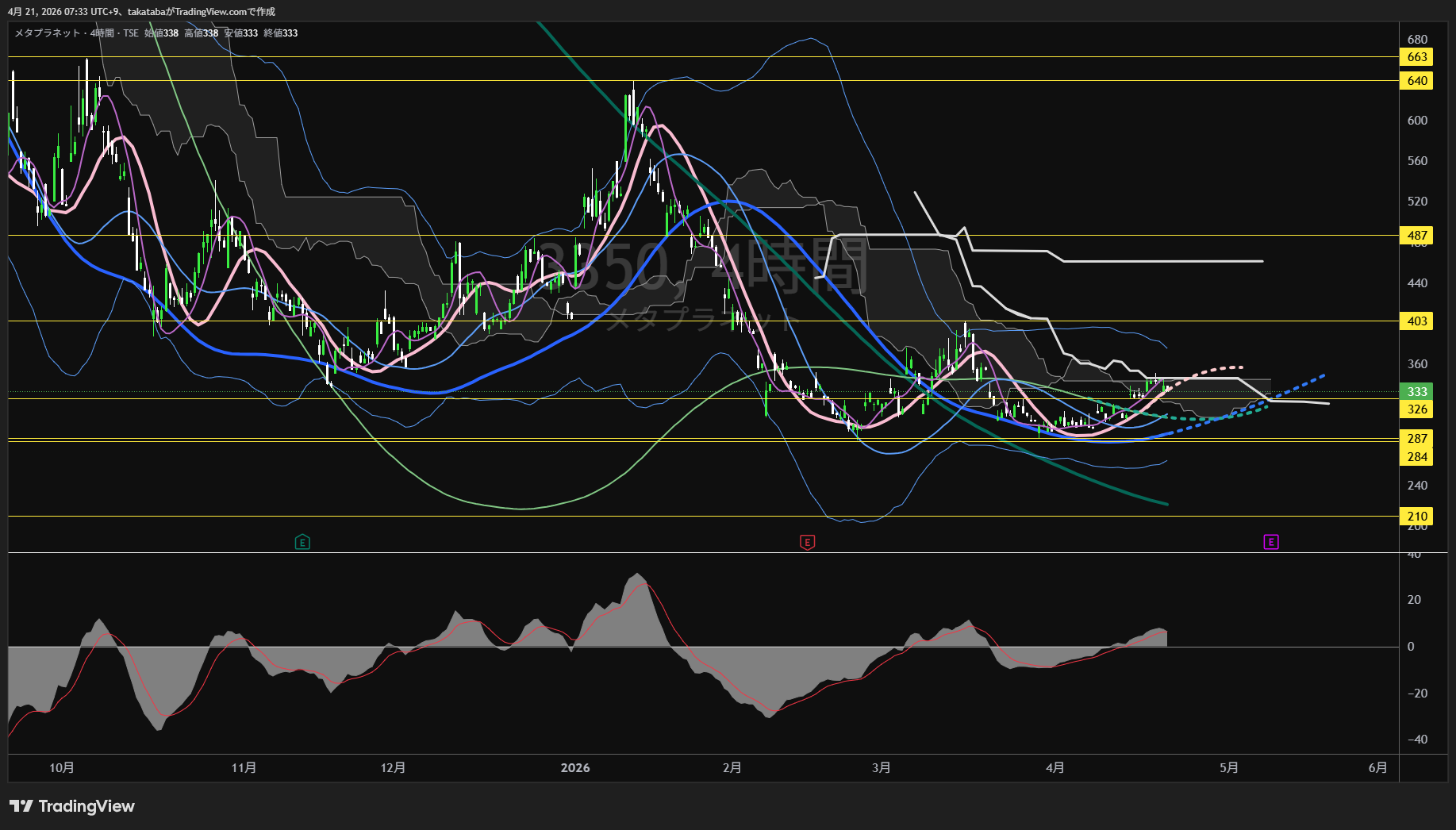This screenshot has height=830, width=1456.
Task: Select the yellow 487 price level label
Action: [1416, 236]
